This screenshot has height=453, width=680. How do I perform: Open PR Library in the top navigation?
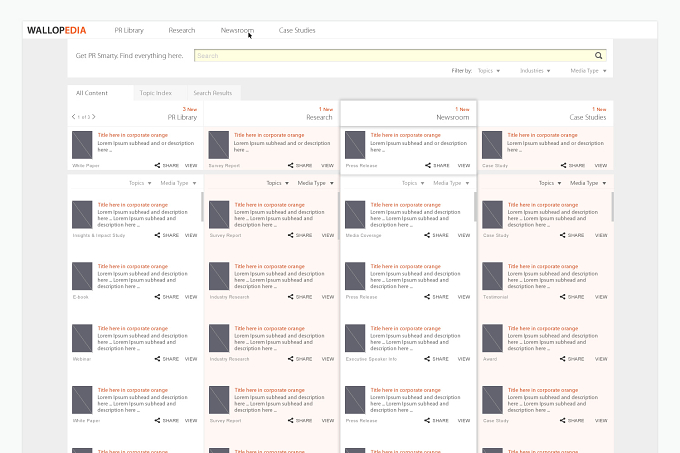click(x=129, y=30)
